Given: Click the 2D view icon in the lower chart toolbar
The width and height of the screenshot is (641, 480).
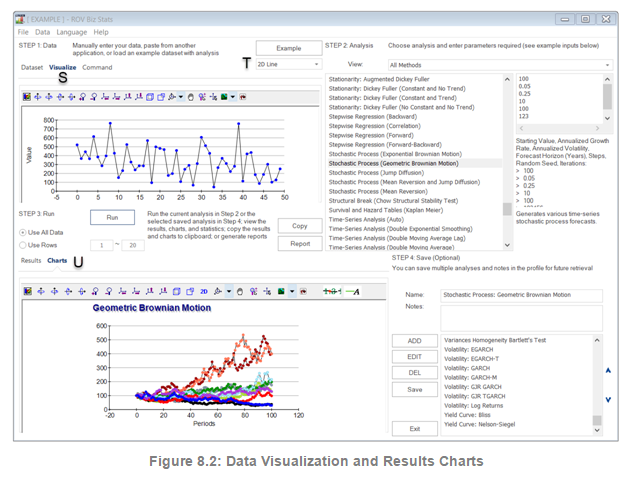Looking at the screenshot, I should click(203, 292).
